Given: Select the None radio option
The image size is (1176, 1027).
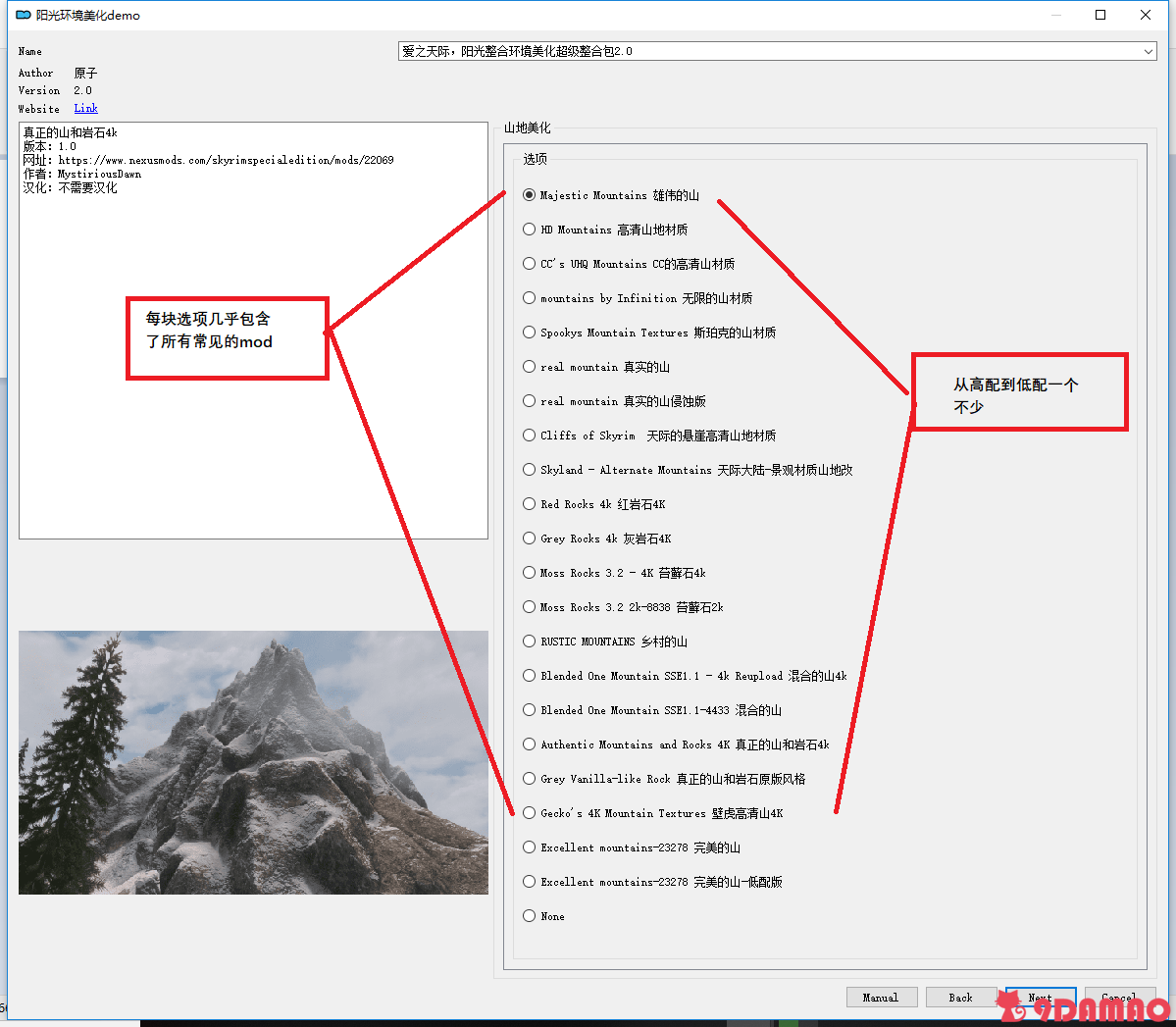Looking at the screenshot, I should click(530, 916).
